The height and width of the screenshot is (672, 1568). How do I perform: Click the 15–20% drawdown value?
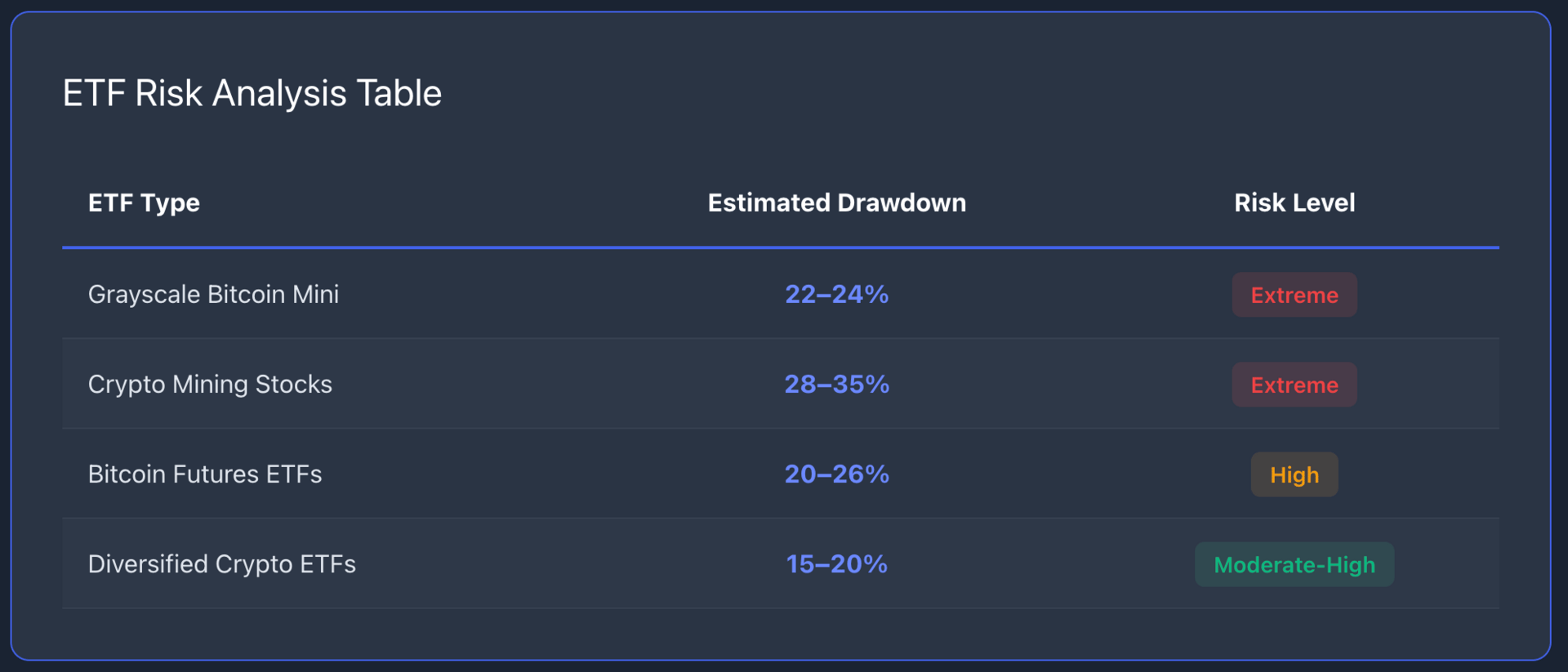coord(836,563)
